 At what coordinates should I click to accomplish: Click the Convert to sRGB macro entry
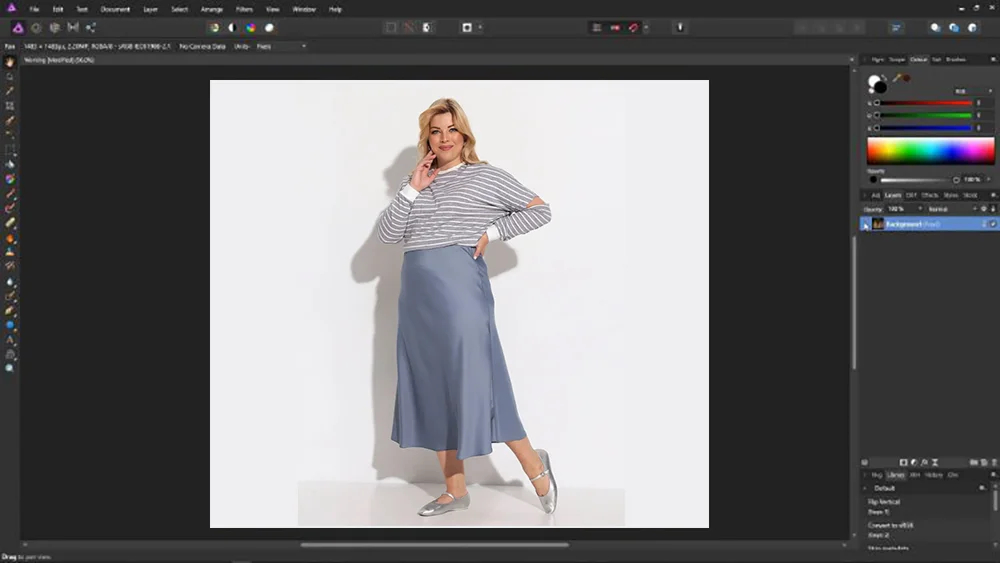(x=890, y=525)
